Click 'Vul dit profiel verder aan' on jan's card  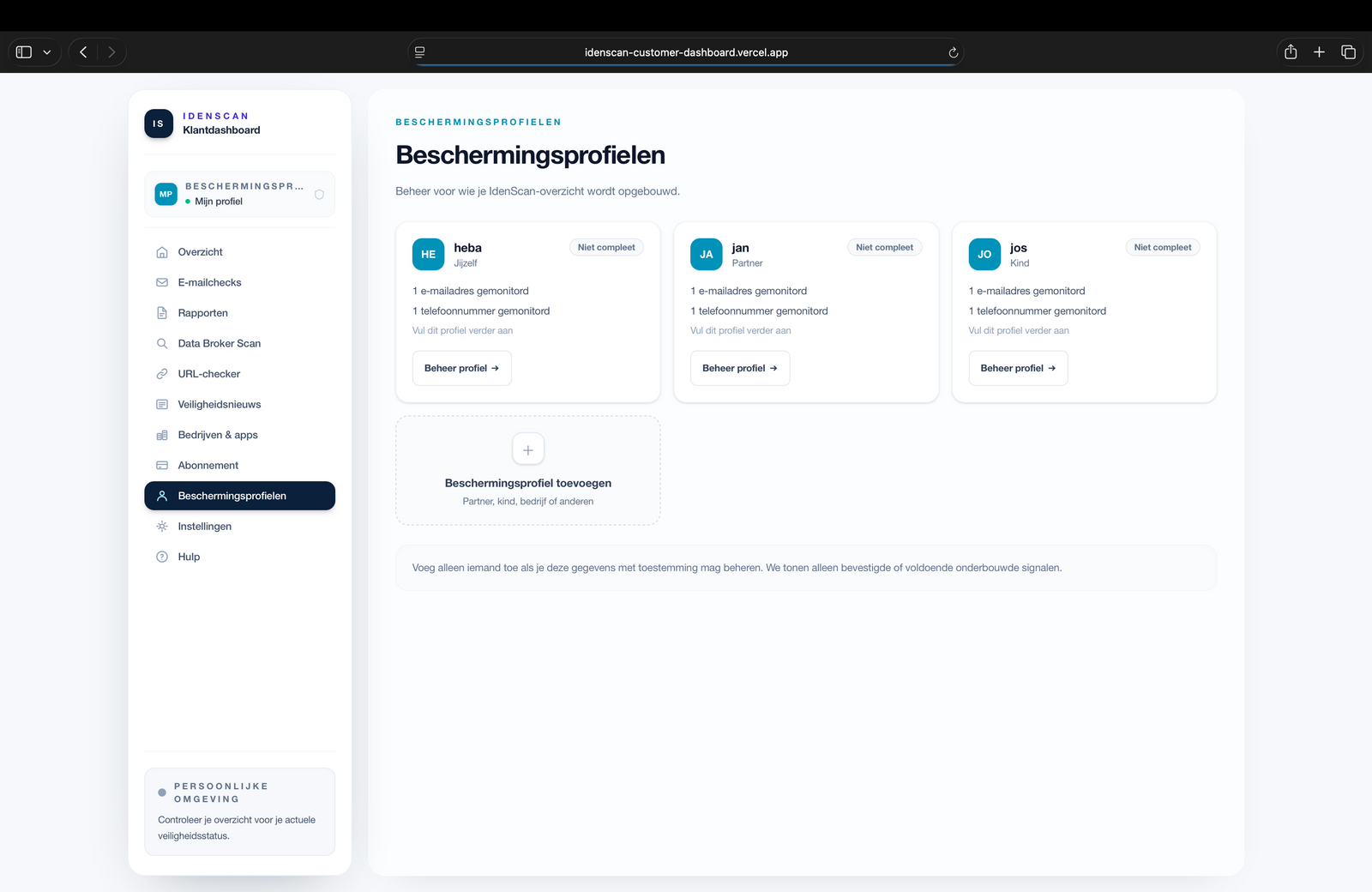coord(741,330)
